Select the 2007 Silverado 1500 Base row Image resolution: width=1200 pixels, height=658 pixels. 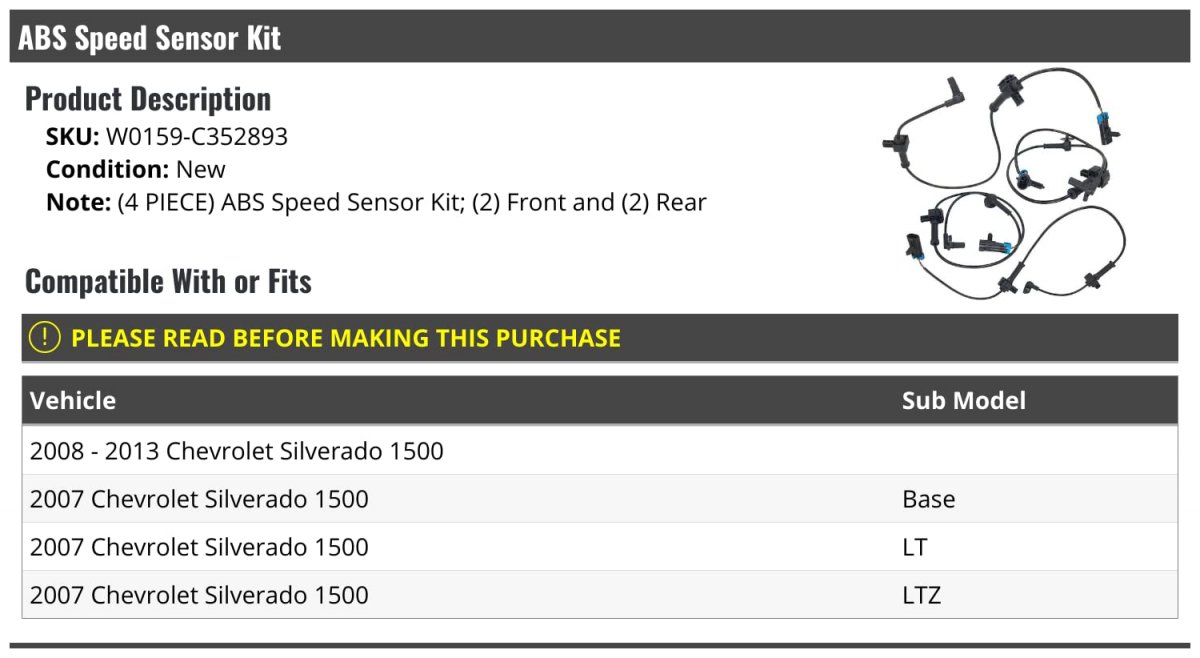pyautogui.click(x=600, y=499)
